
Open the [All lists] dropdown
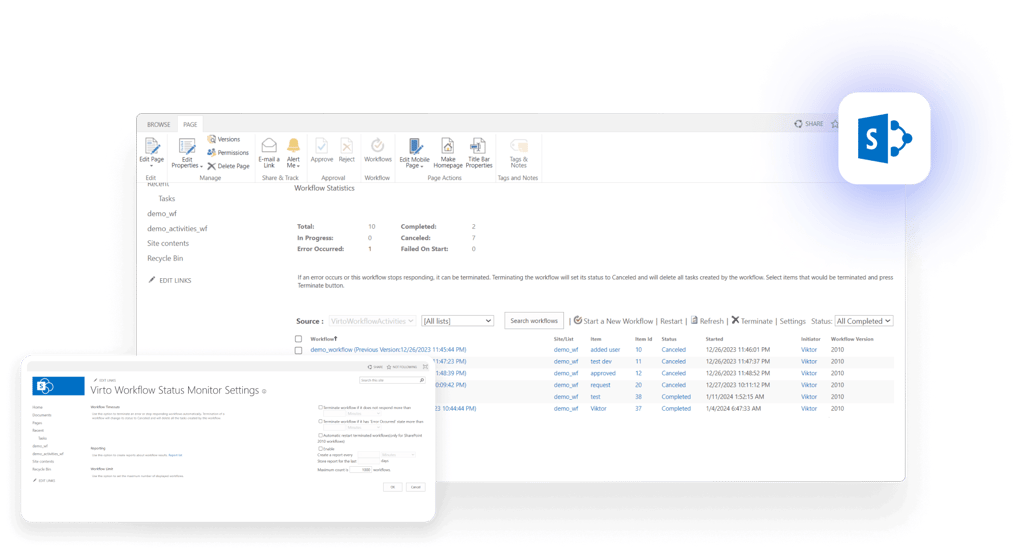pyautogui.click(x=457, y=321)
